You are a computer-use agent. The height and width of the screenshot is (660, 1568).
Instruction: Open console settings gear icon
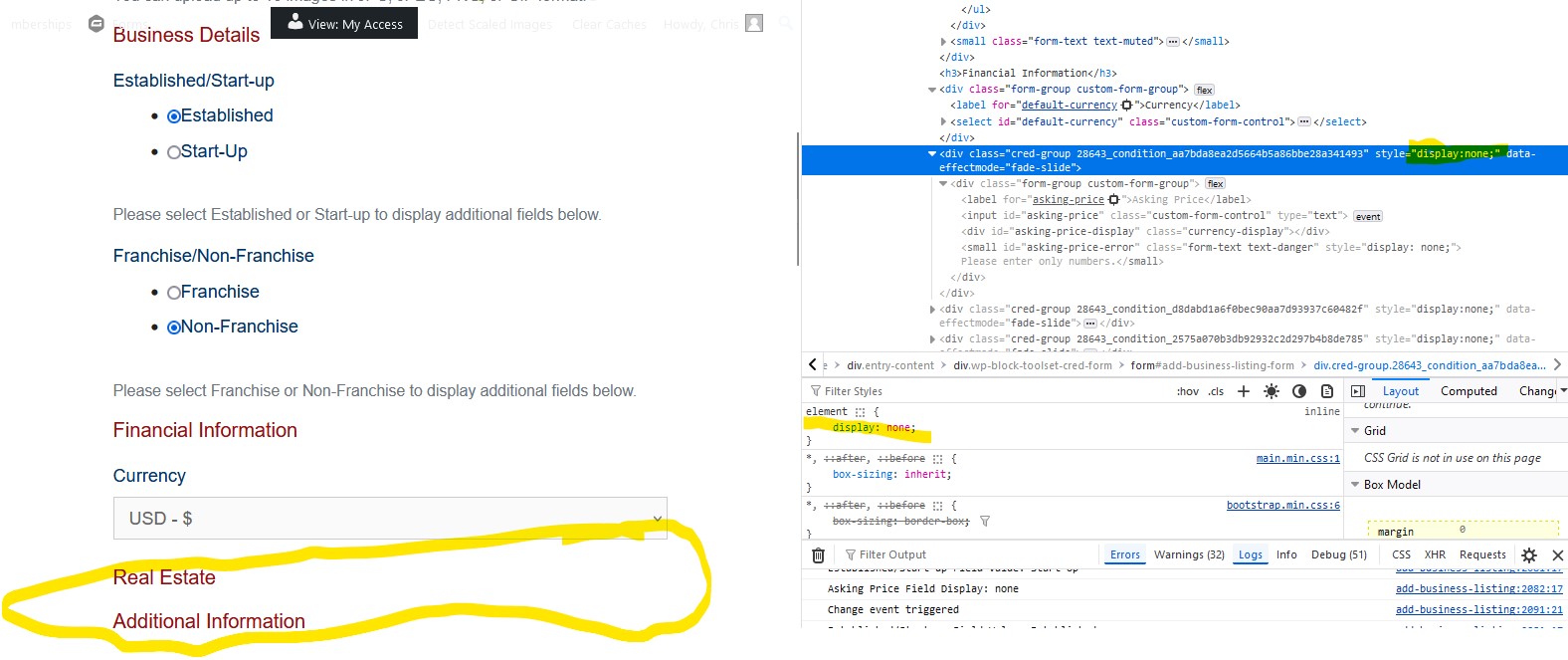pyautogui.click(x=1529, y=555)
